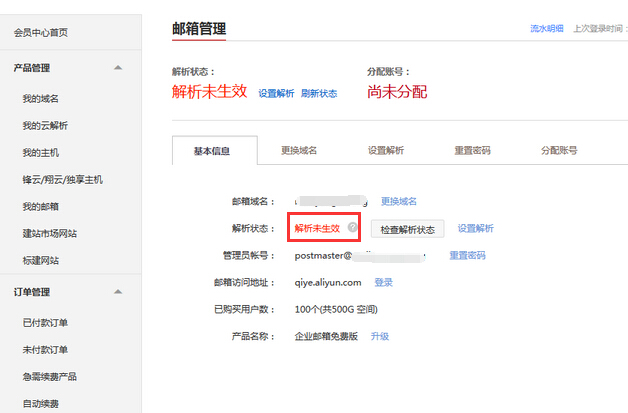Click the help question mark icon
The image size is (628, 413).
coord(352,228)
